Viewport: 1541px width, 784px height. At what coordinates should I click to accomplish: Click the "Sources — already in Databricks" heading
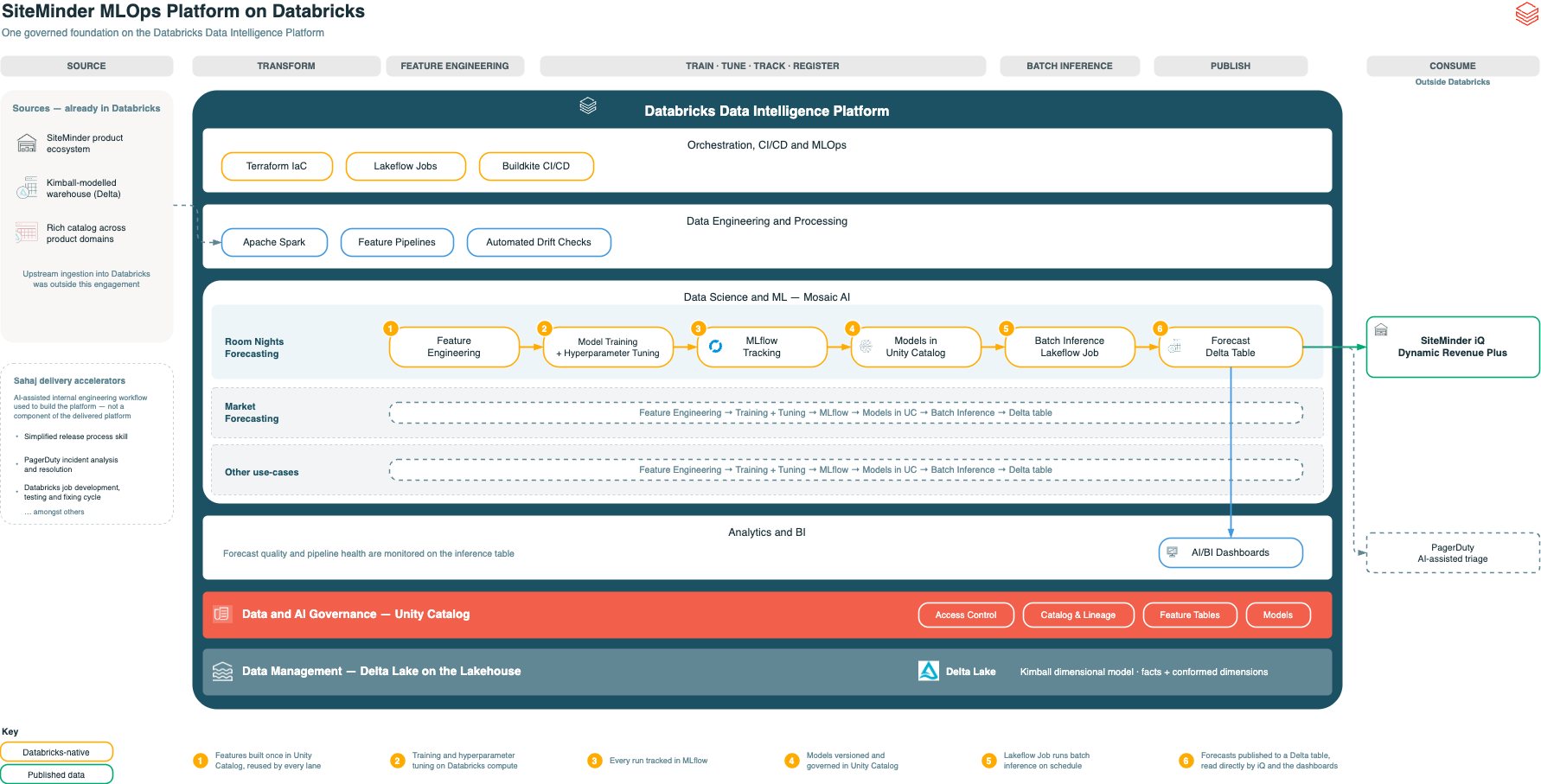click(86, 108)
